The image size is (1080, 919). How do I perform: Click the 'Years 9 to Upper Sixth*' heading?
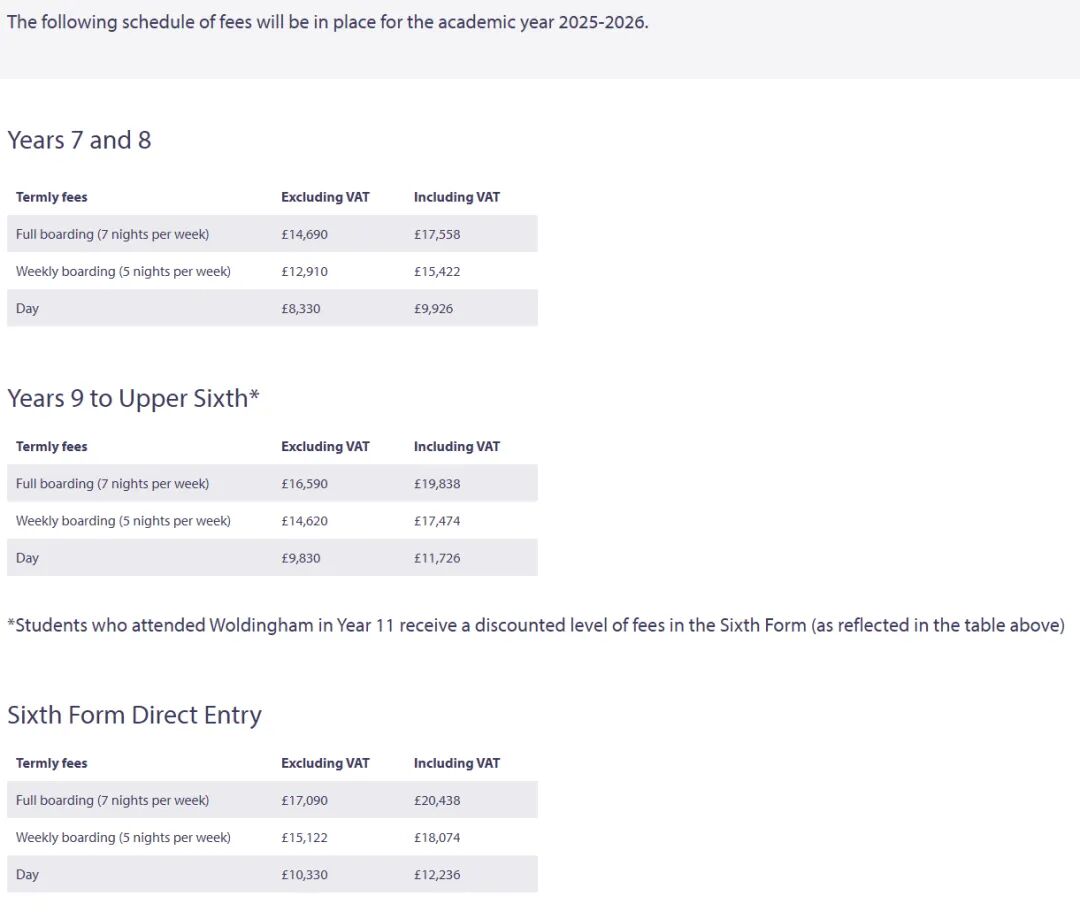coord(133,398)
